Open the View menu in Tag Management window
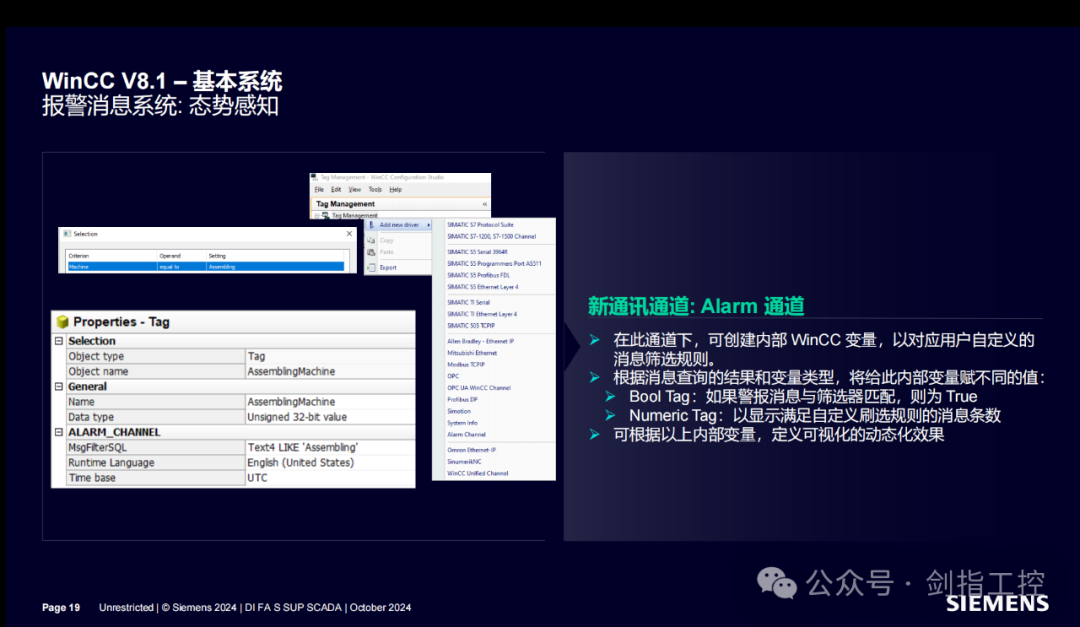The width and height of the screenshot is (1080, 627). click(x=355, y=190)
